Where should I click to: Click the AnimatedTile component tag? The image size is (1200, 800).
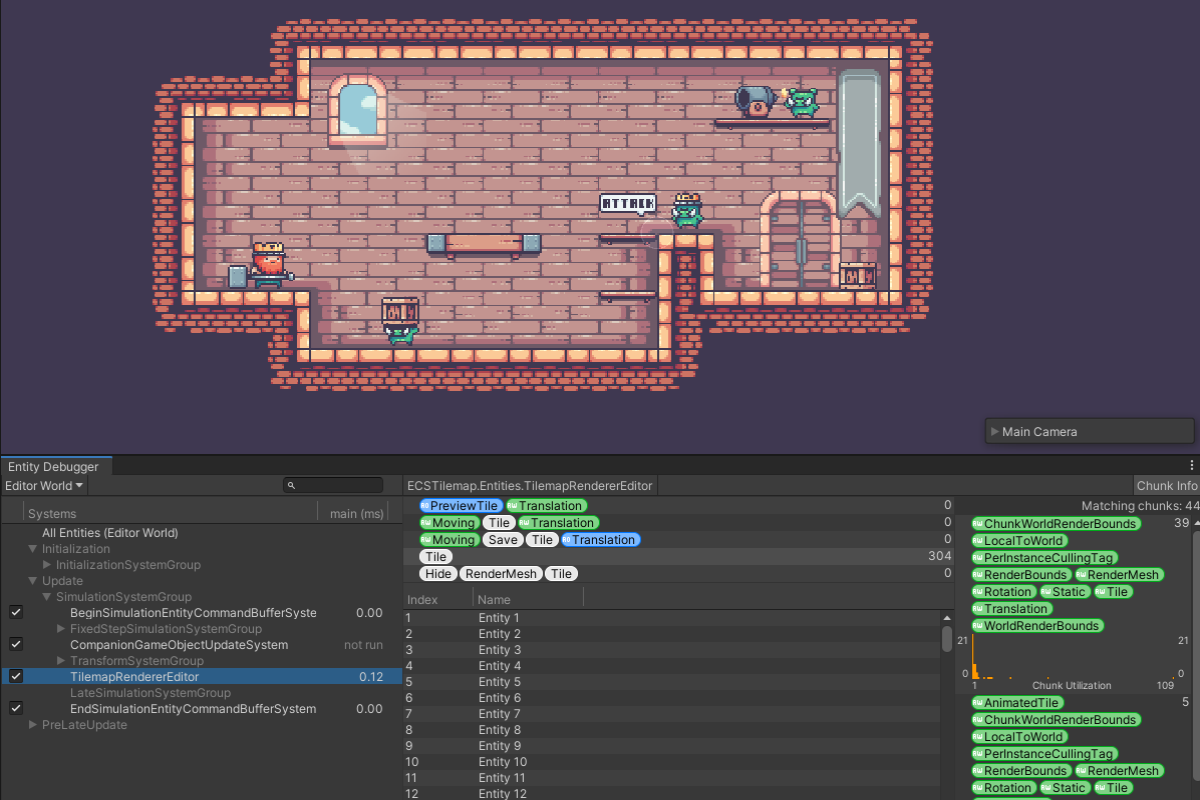[x=1014, y=703]
